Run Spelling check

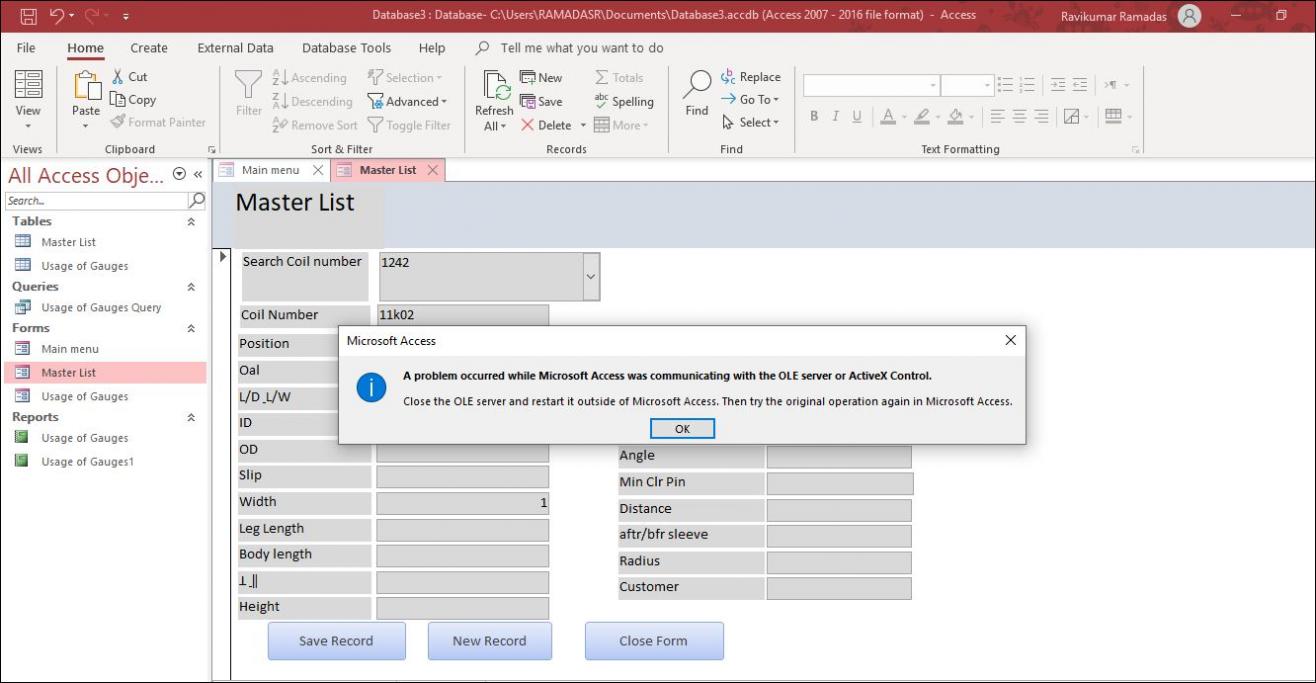[x=623, y=102]
